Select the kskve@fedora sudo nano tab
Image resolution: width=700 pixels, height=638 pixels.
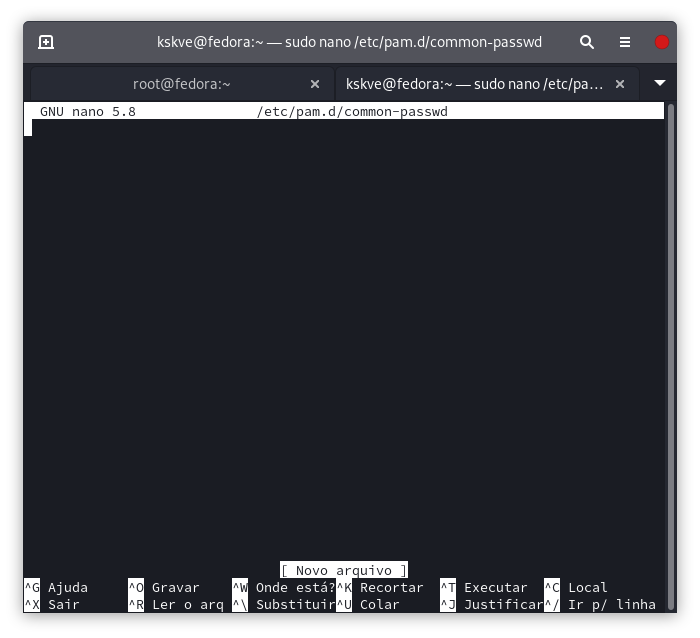(475, 84)
